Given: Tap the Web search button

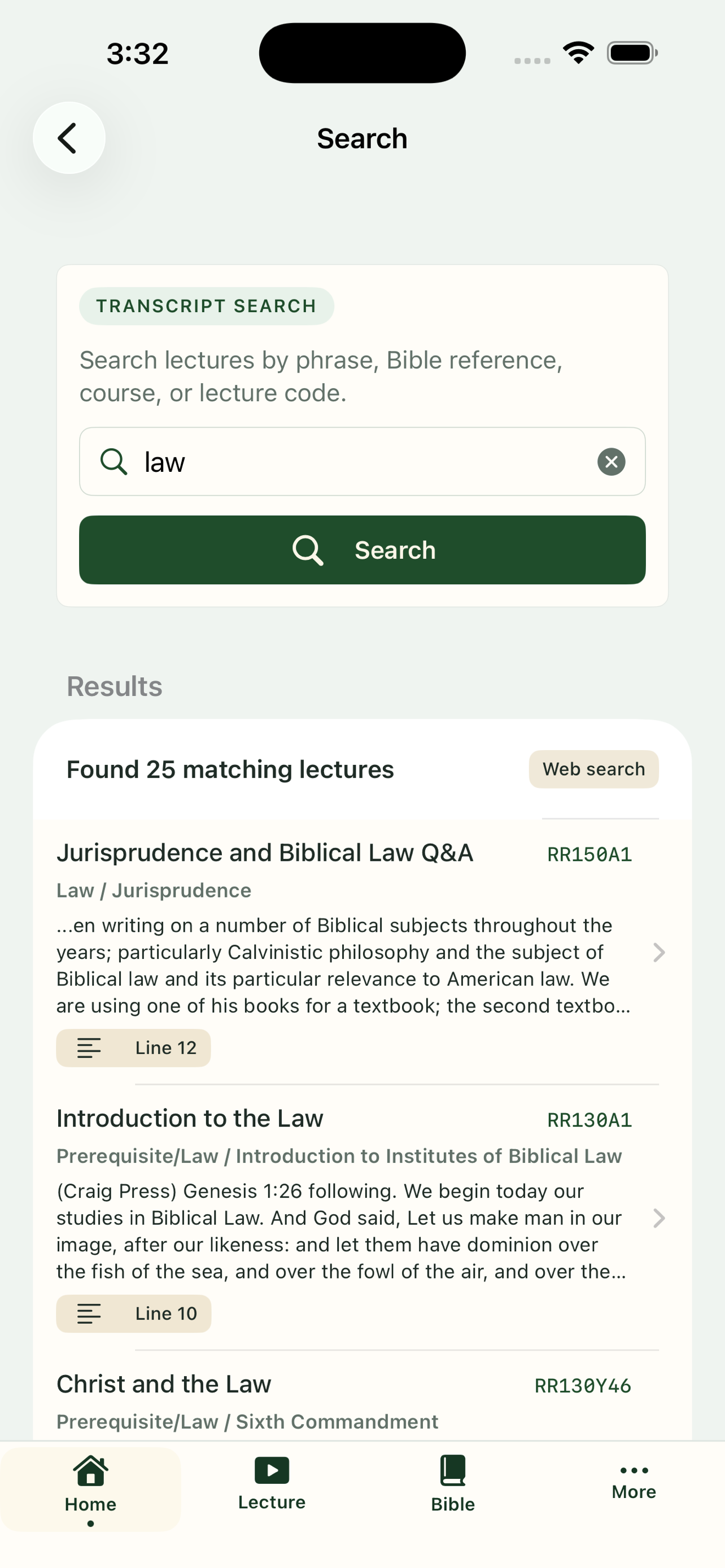Looking at the screenshot, I should (x=593, y=769).
